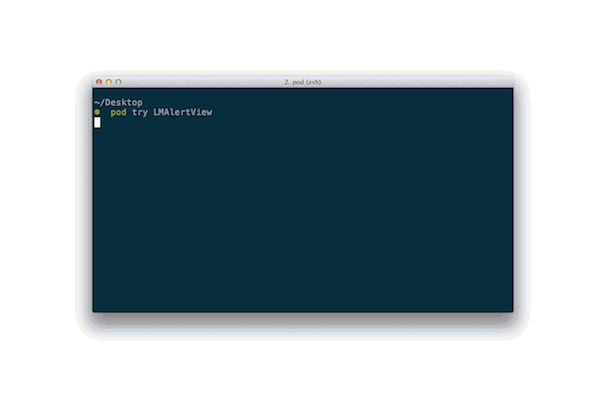Click the LMAlertView argument text

(x=183, y=112)
